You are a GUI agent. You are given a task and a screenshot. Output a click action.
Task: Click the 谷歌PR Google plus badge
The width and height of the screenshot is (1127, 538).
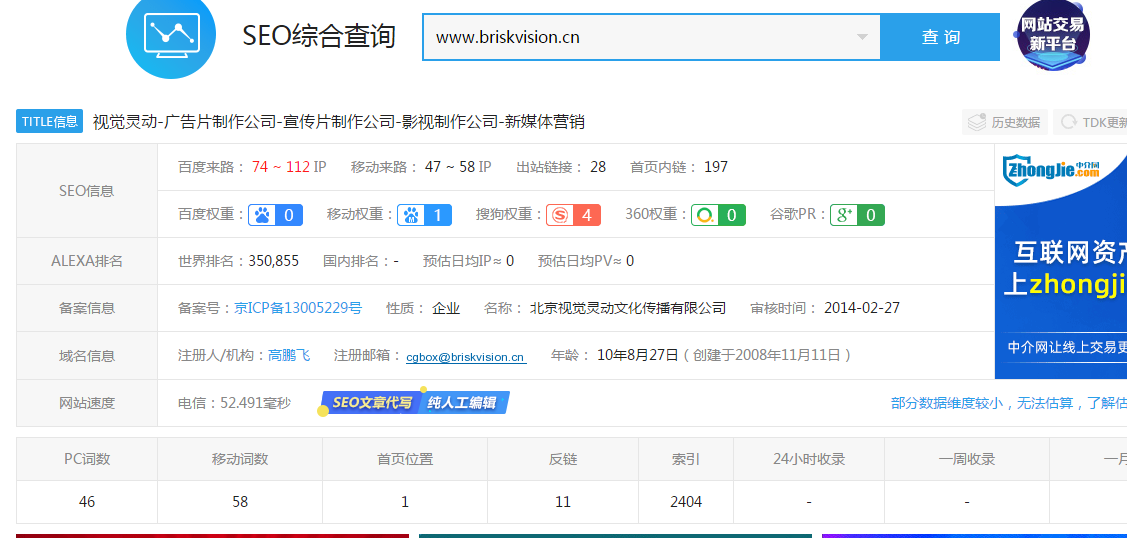[857, 215]
